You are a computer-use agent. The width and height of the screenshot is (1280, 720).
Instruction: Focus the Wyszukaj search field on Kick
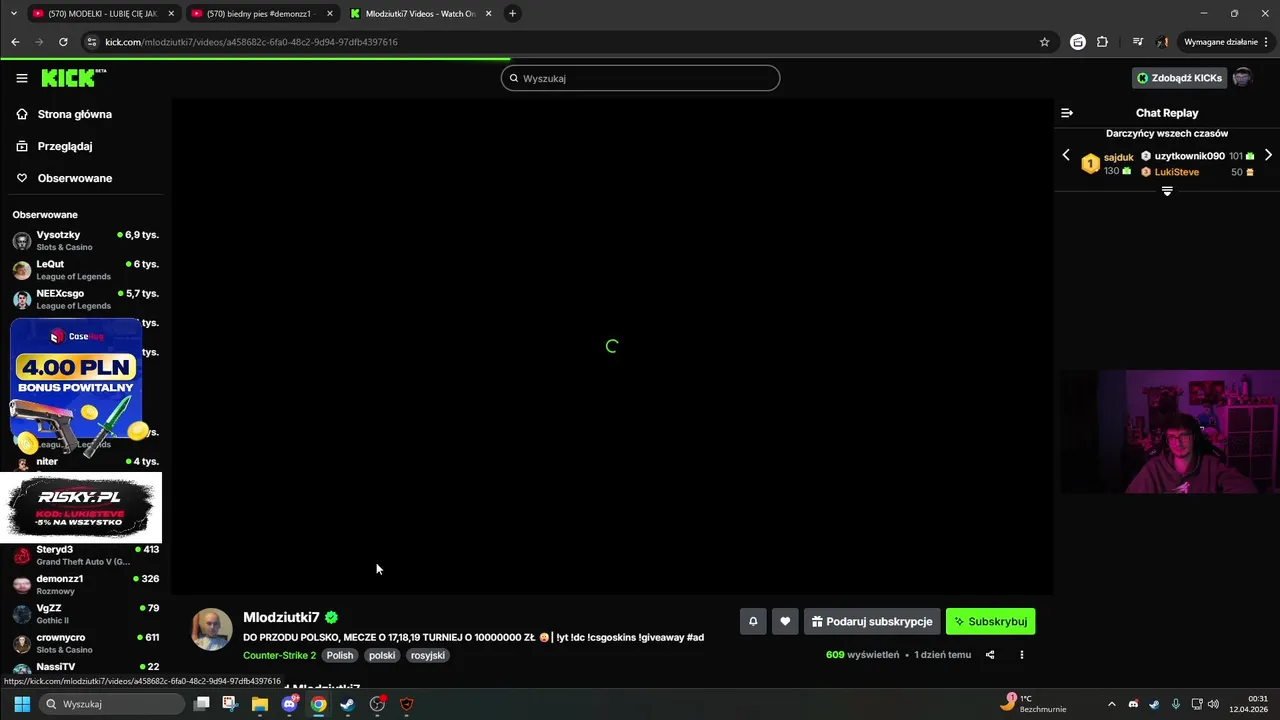(640, 78)
